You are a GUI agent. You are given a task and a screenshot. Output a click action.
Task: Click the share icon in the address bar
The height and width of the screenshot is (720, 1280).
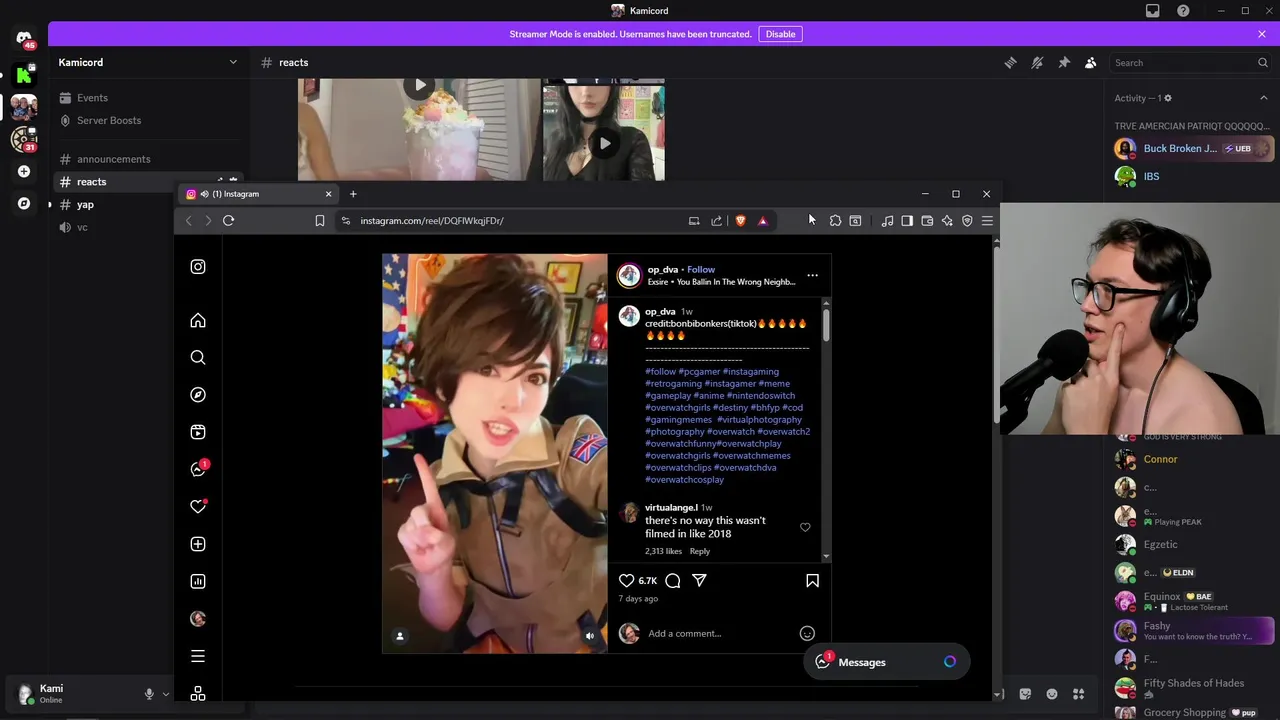[717, 221]
